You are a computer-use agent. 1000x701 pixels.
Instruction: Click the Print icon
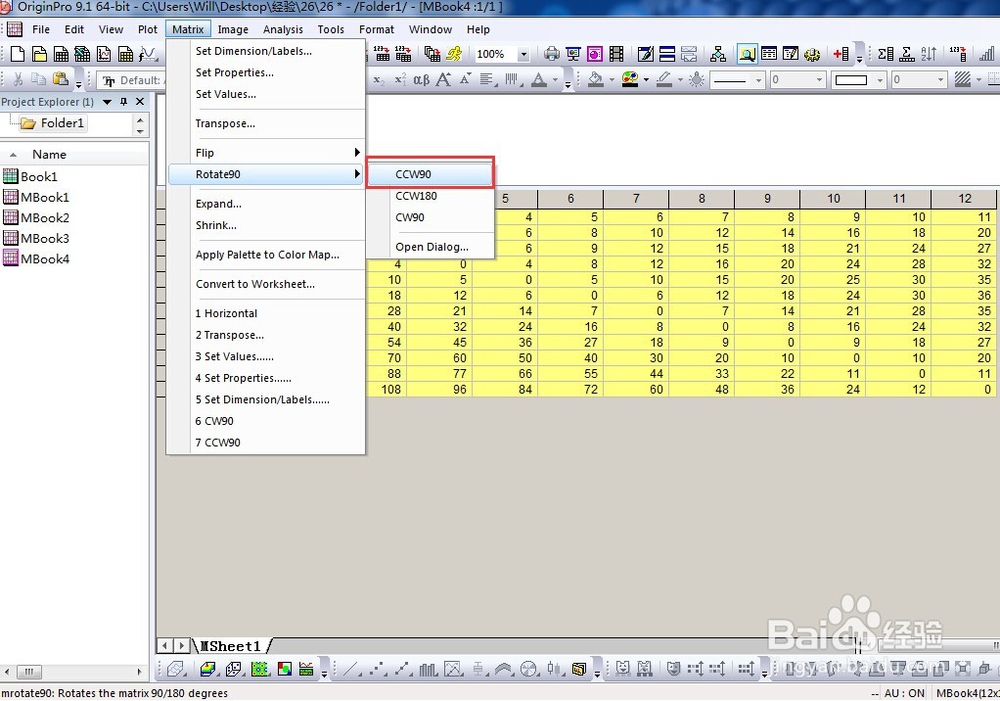tap(552, 54)
